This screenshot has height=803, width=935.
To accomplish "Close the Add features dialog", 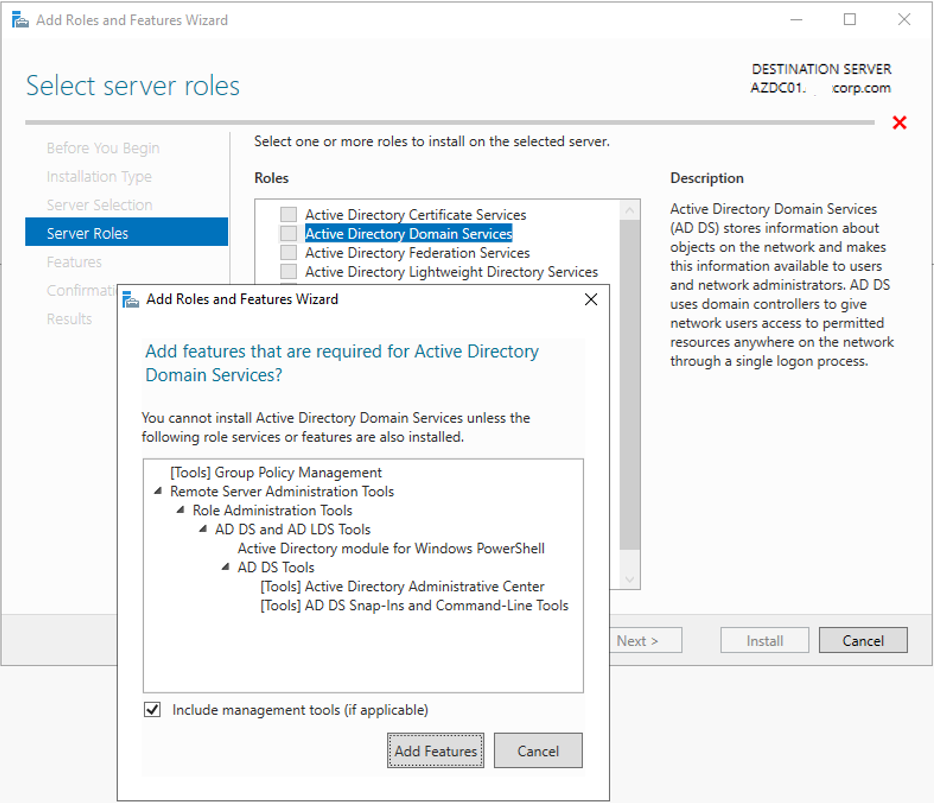I will click(x=590, y=299).
